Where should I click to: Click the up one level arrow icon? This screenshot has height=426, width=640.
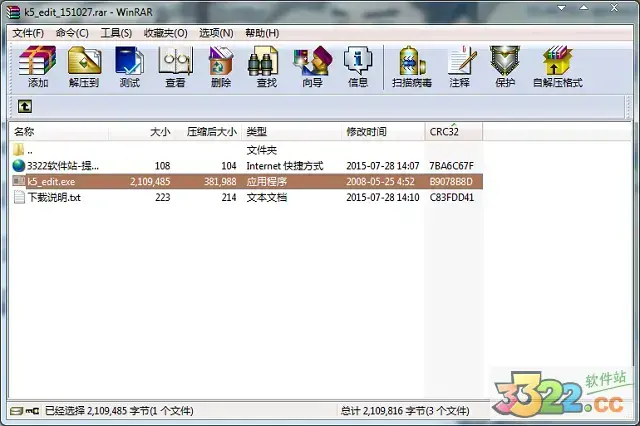tap(24, 106)
